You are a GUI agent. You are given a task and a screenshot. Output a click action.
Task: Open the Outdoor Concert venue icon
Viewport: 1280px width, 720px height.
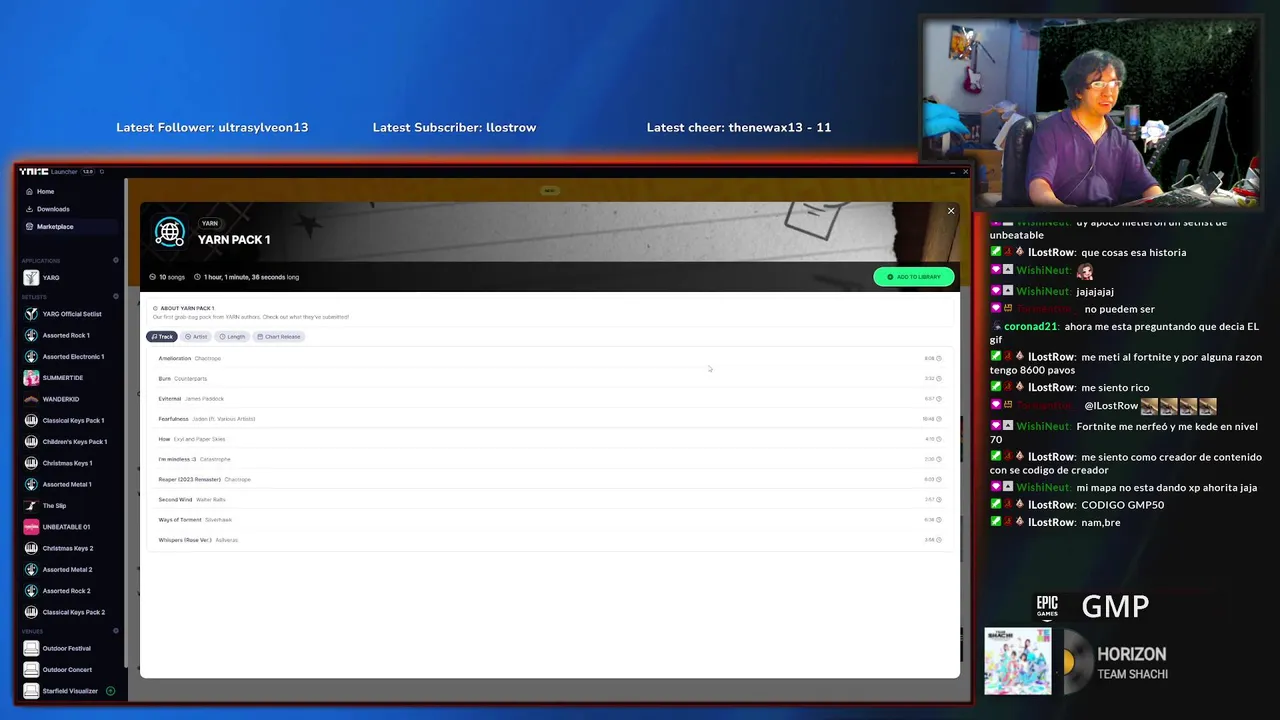pos(31,669)
